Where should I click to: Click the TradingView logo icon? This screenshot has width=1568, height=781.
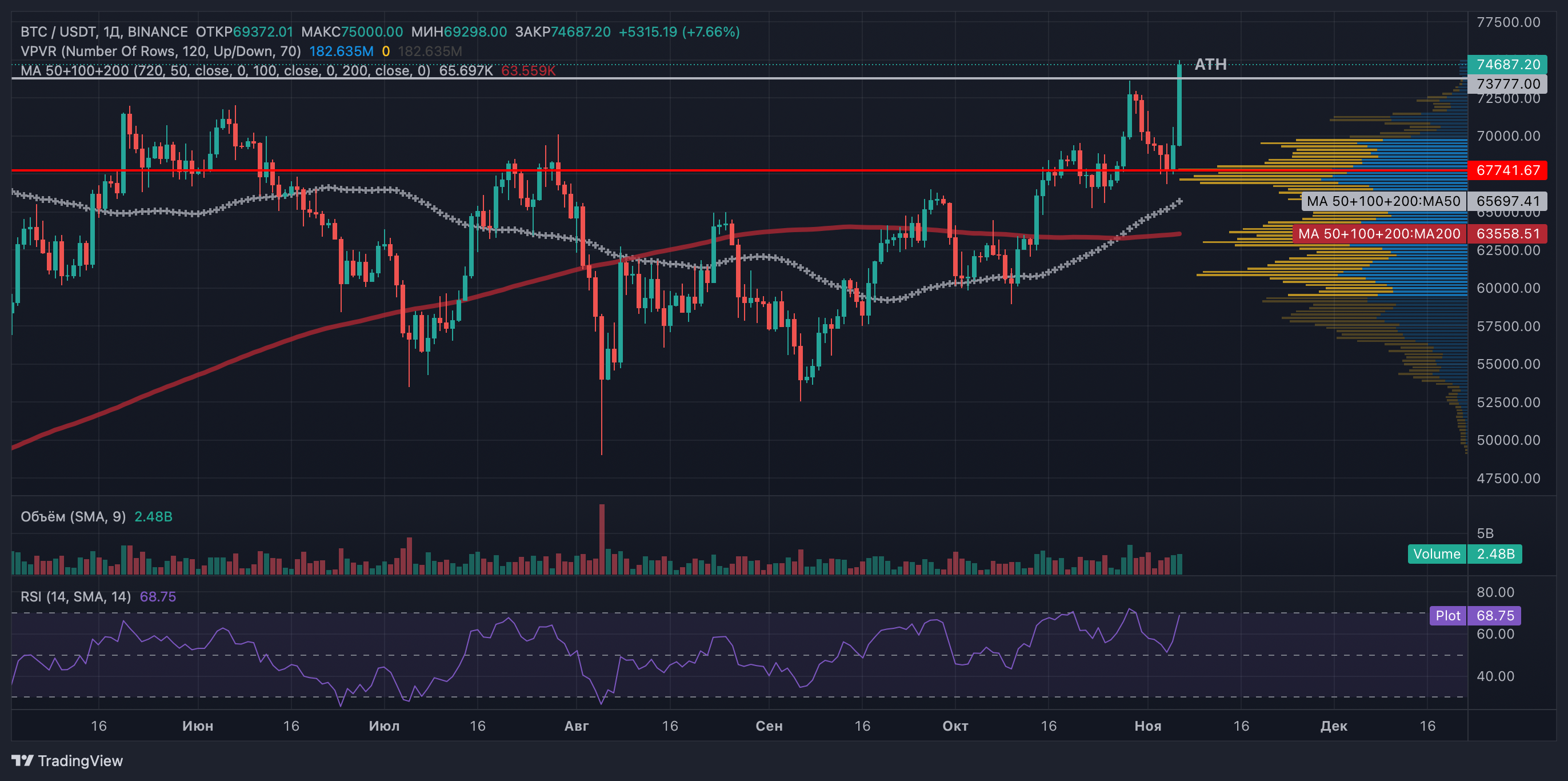click(22, 760)
